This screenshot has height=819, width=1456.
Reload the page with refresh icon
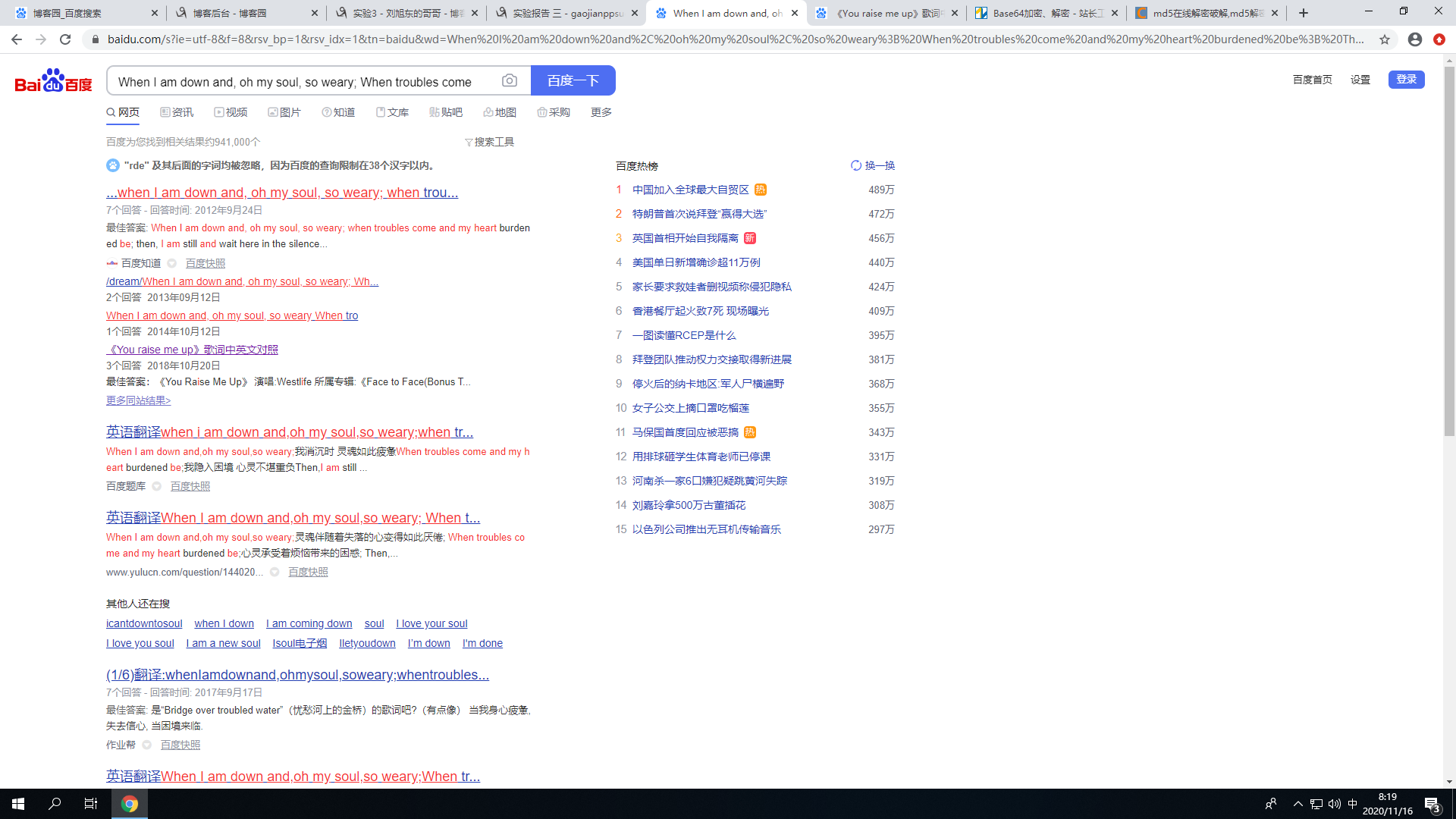click(x=65, y=39)
